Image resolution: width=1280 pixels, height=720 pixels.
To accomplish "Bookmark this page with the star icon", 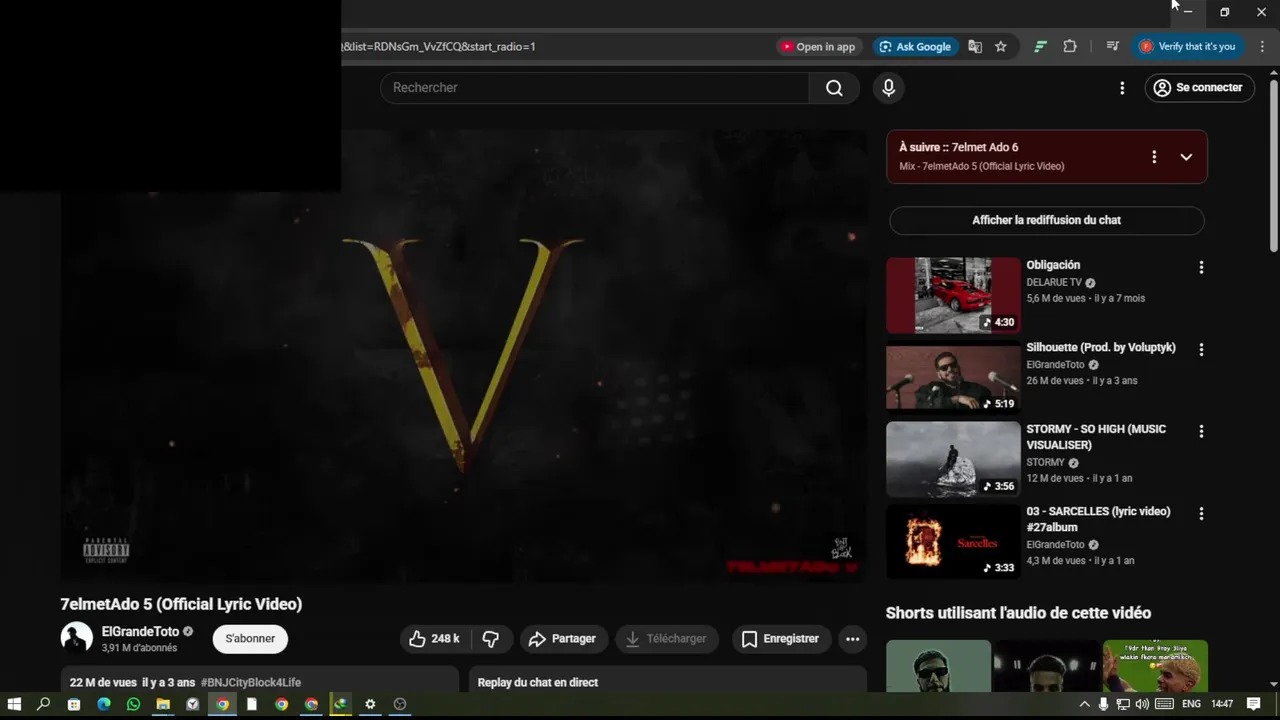I will click(x=1001, y=47).
